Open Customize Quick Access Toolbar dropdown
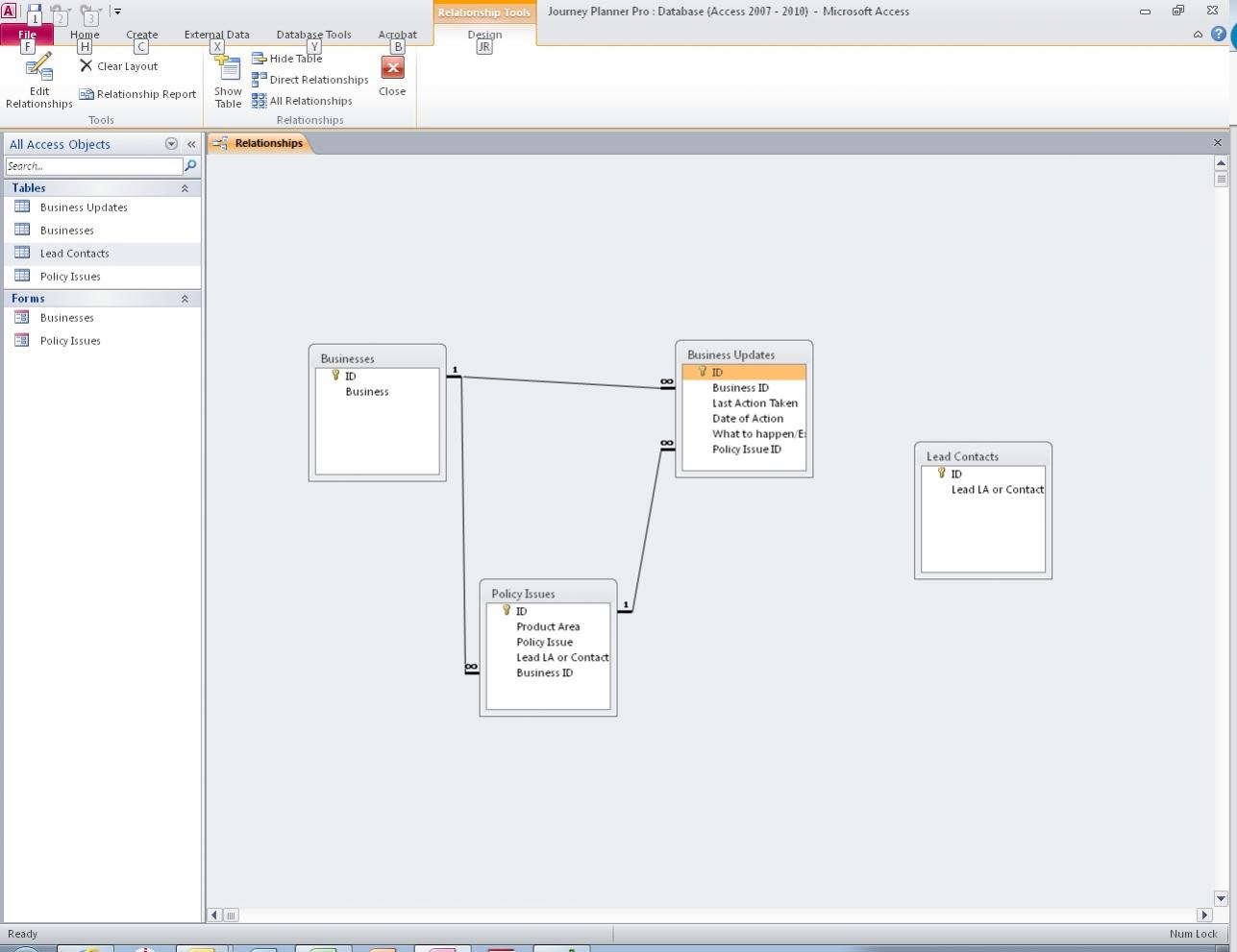 pos(117,12)
